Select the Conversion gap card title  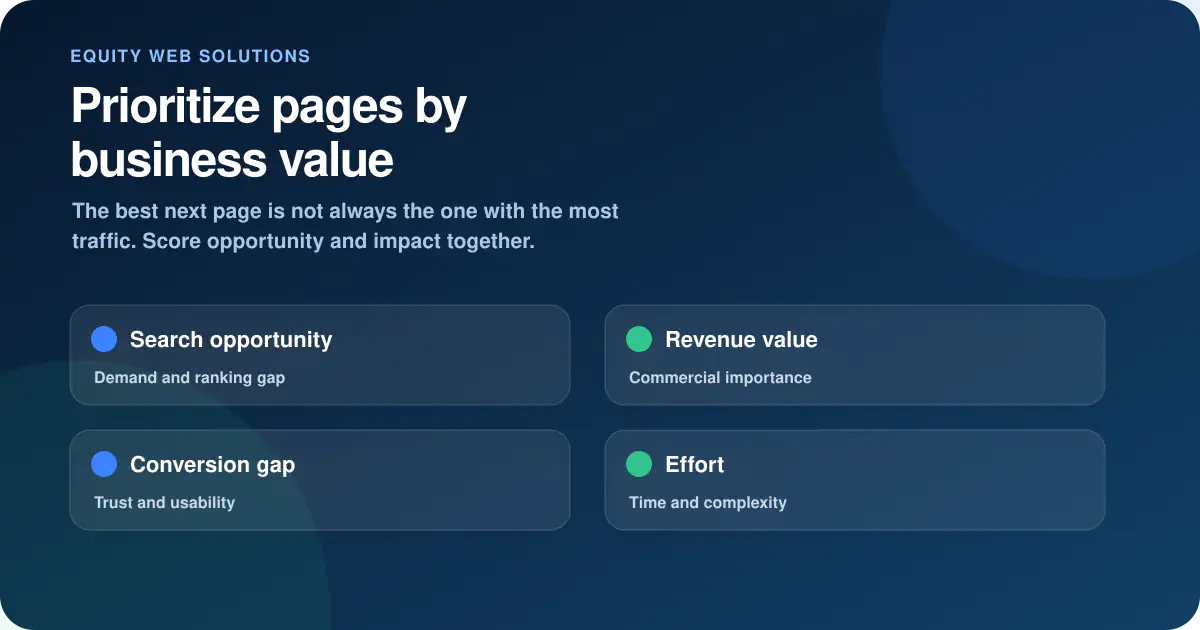[x=212, y=465]
